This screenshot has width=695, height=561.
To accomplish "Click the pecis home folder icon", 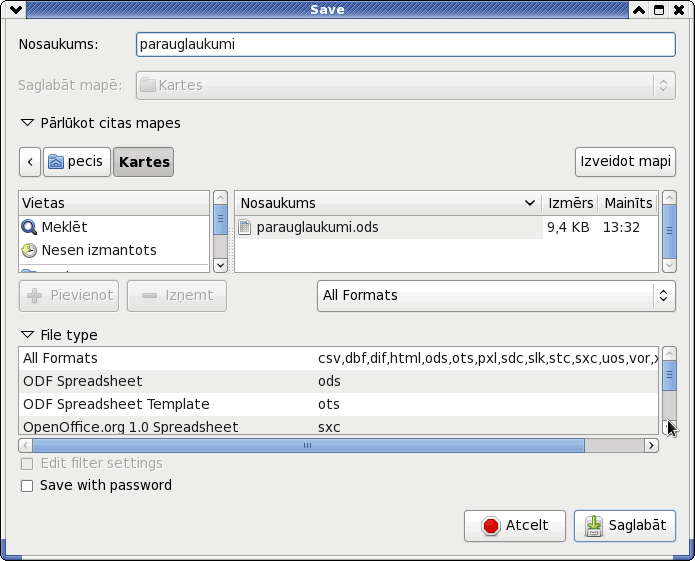I will point(56,162).
